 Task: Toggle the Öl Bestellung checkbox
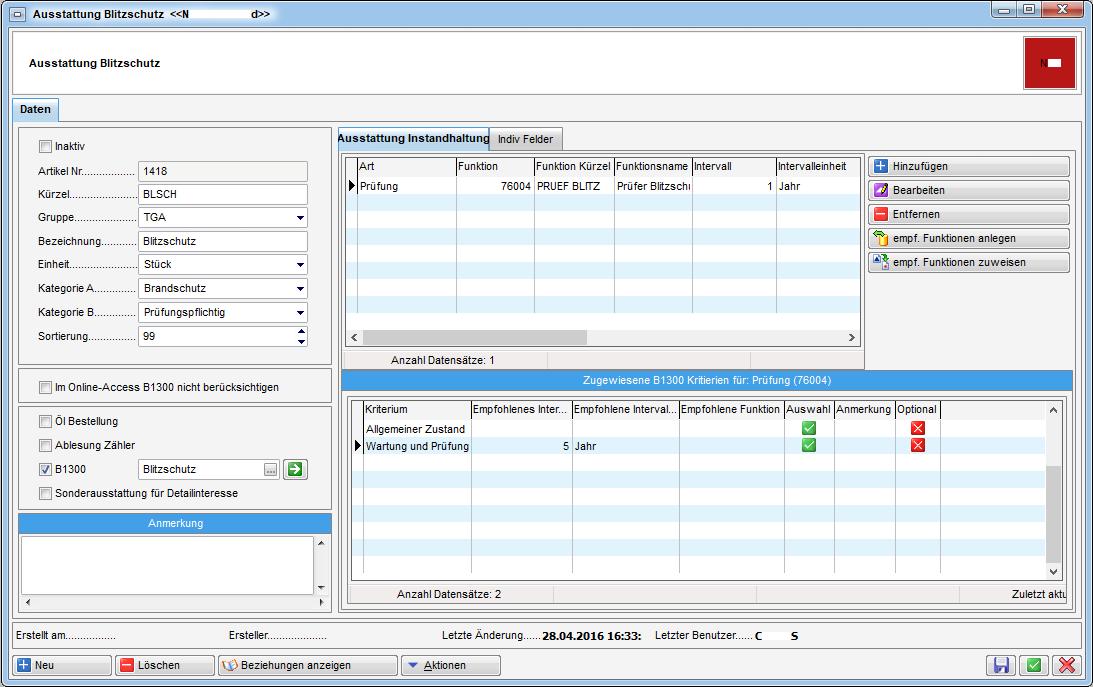pyautogui.click(x=45, y=421)
